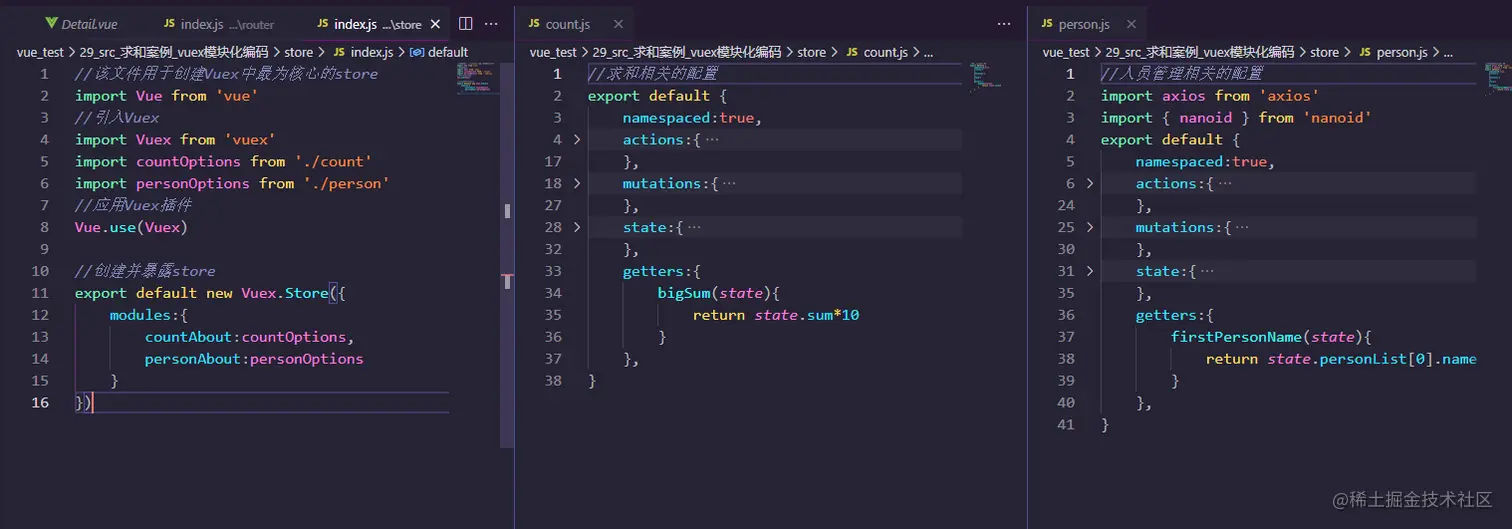Expand folded actions block in count.js
The width and height of the screenshot is (1512, 529).
tap(577, 140)
